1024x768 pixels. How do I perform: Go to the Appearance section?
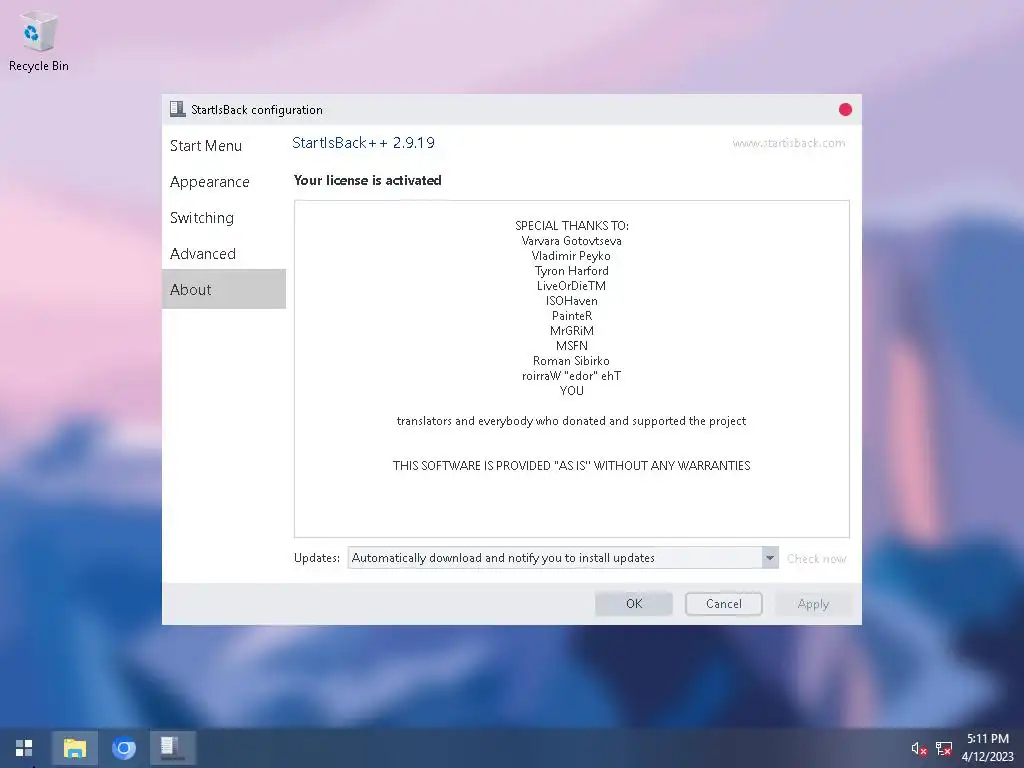210,182
